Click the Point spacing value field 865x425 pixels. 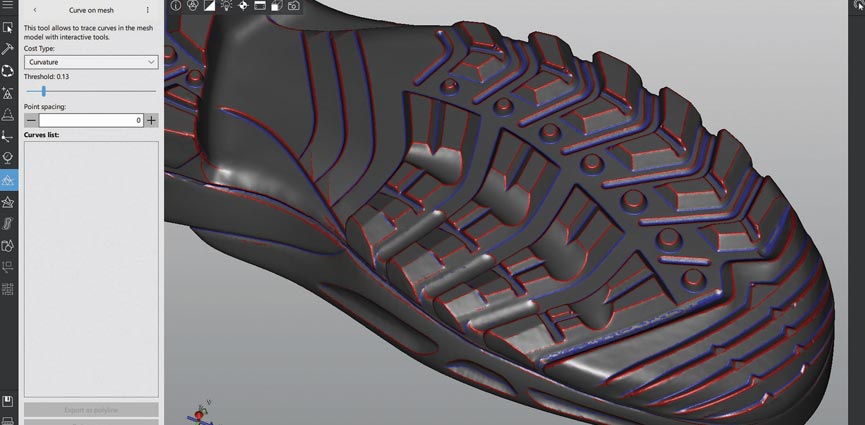point(91,120)
